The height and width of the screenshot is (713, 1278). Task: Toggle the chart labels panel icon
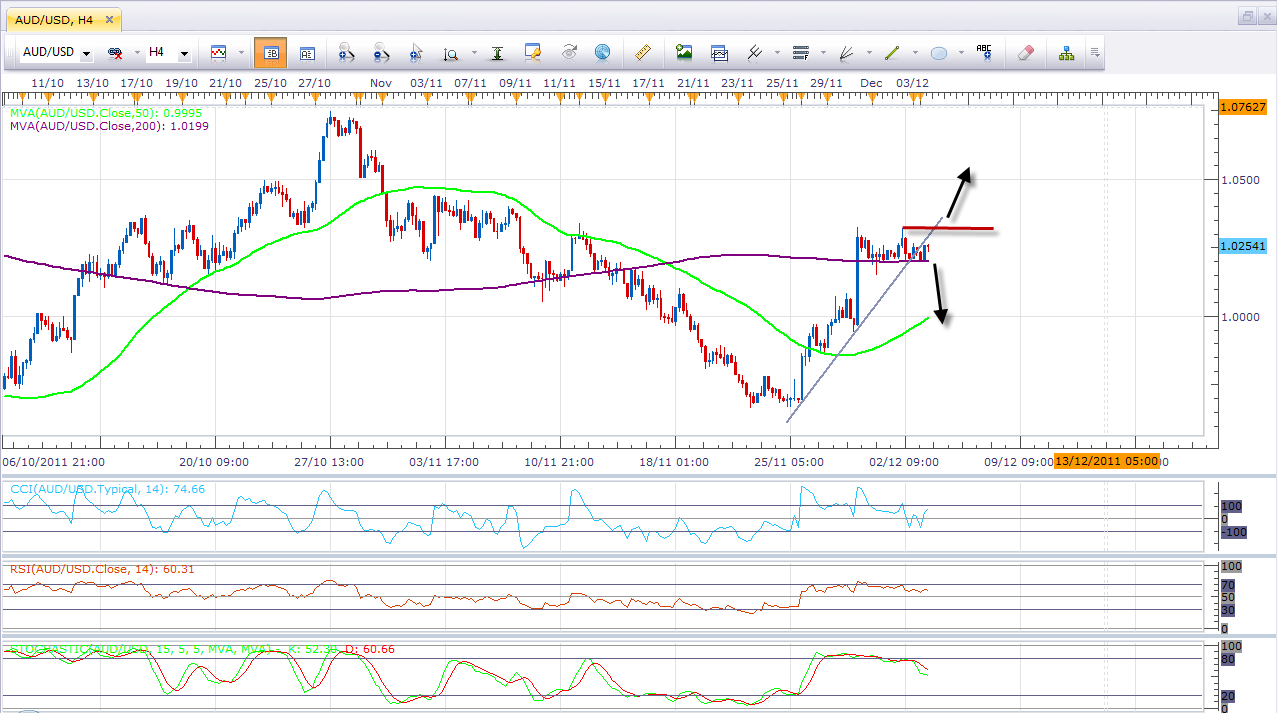click(x=307, y=53)
